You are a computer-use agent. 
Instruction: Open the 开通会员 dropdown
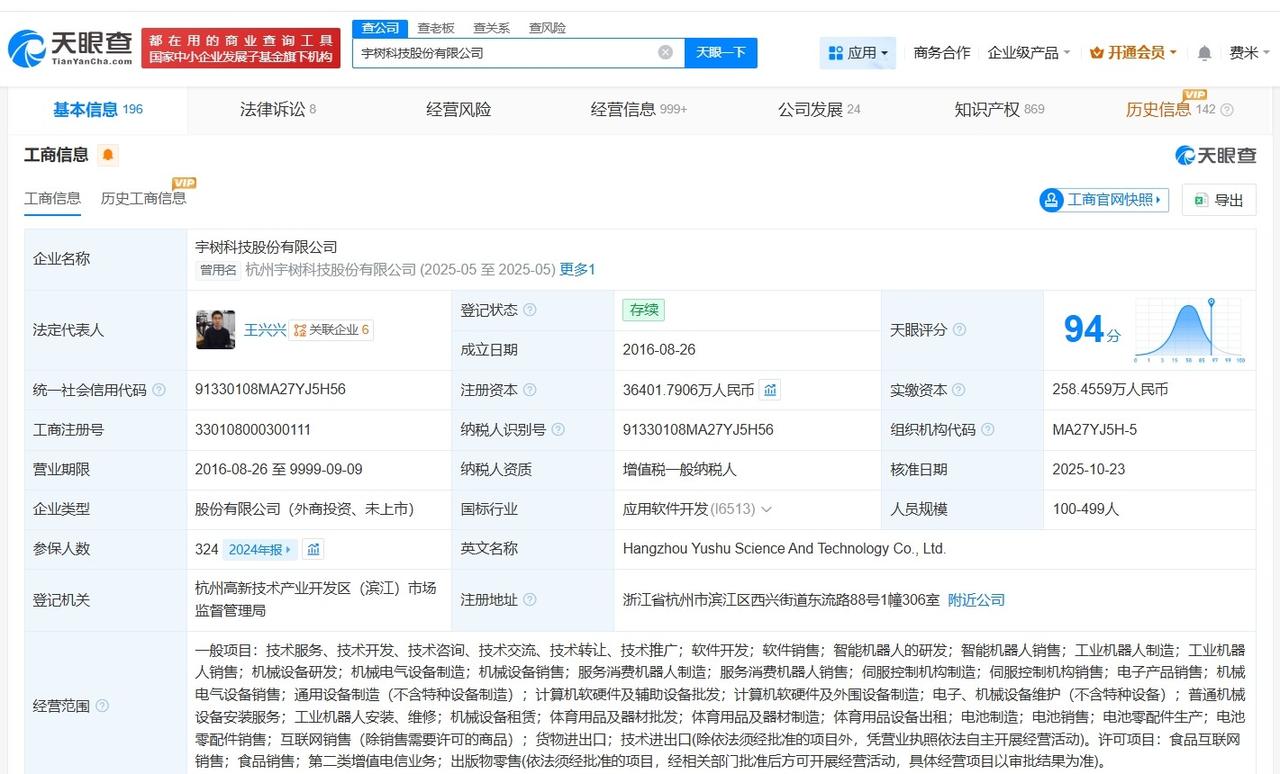[x=1133, y=53]
